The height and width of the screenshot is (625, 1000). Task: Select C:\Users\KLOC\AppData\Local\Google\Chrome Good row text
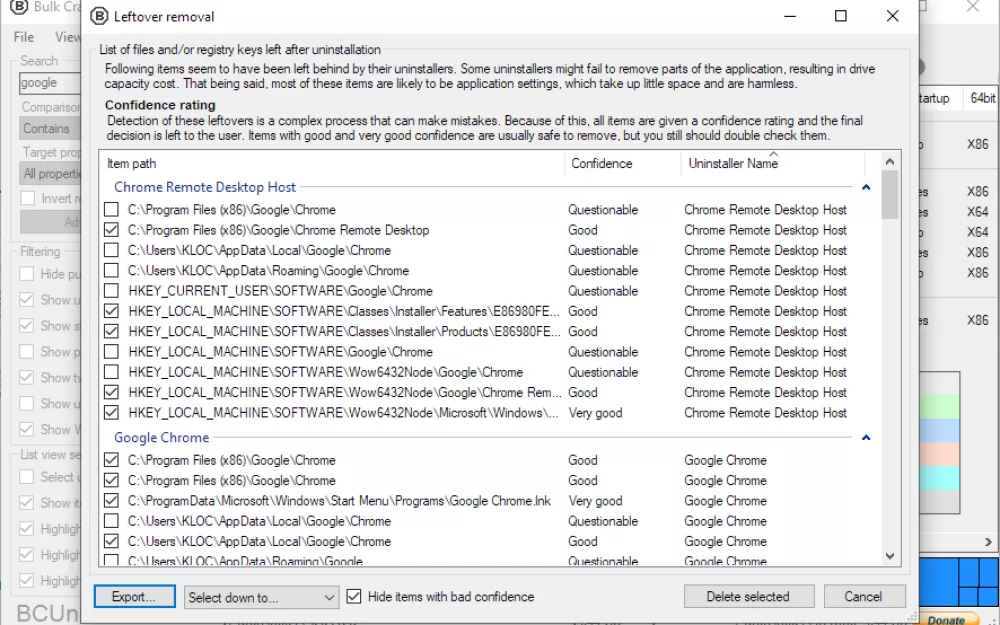tap(259, 541)
